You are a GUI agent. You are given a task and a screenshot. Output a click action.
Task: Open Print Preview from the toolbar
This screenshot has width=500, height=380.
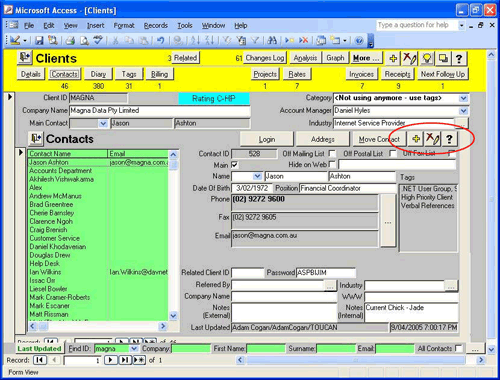(x=84, y=41)
